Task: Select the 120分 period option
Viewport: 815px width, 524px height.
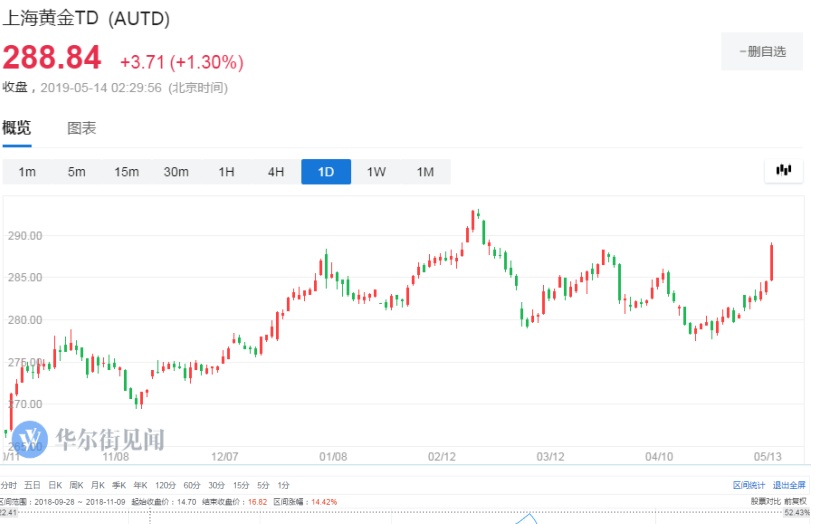Action: pyautogui.click(x=164, y=484)
